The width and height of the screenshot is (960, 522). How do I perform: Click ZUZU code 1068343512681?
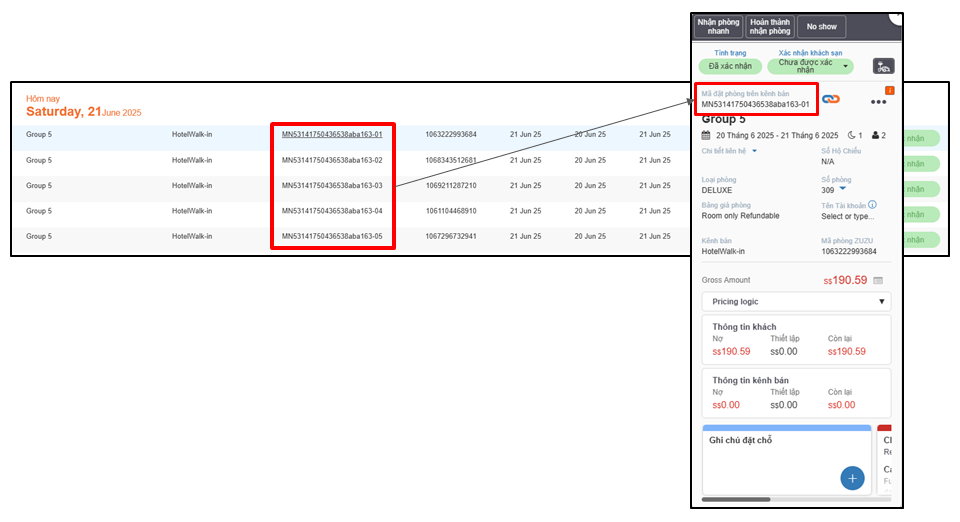point(451,160)
